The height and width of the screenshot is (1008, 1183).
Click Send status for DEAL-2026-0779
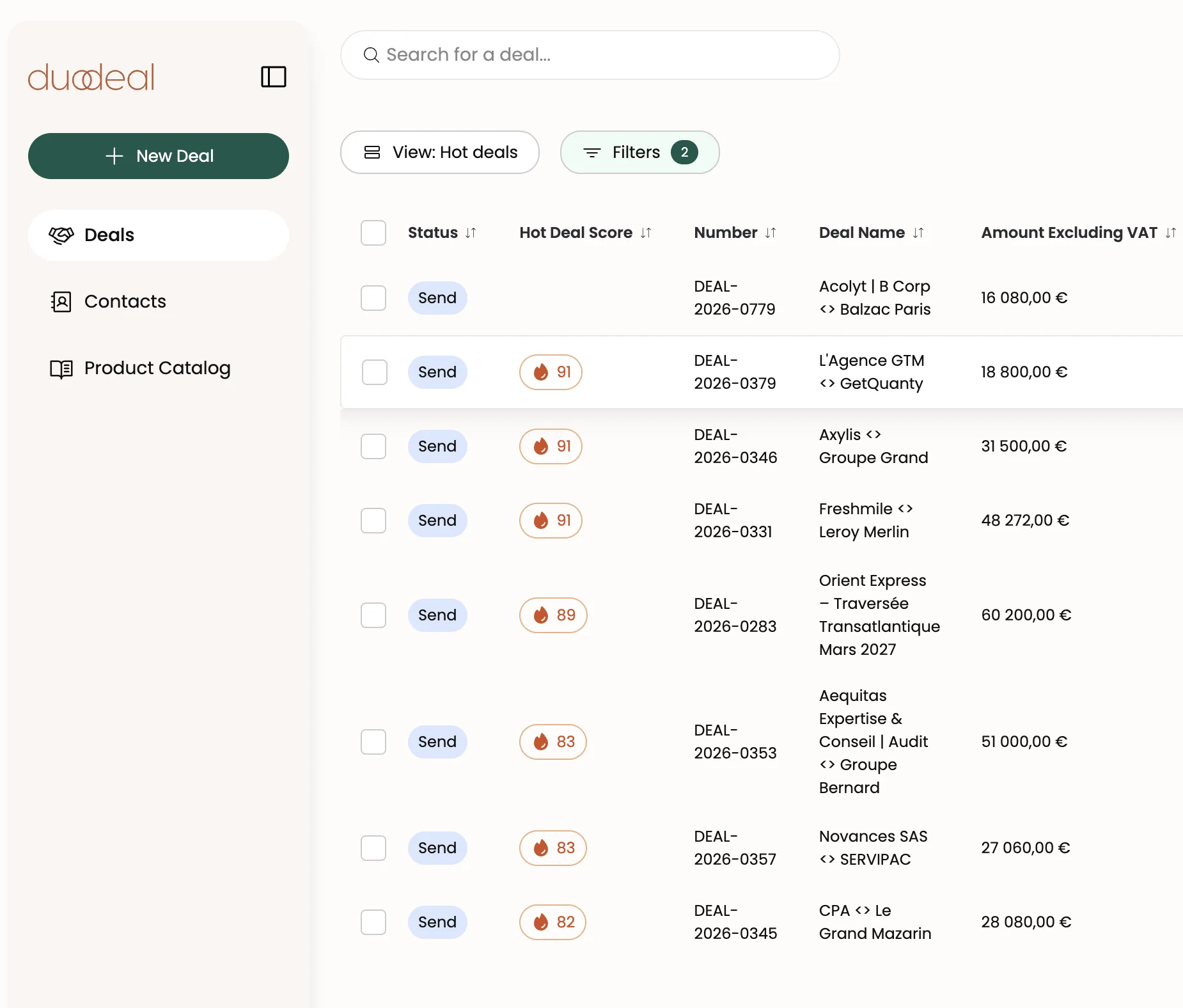pyautogui.click(x=437, y=298)
